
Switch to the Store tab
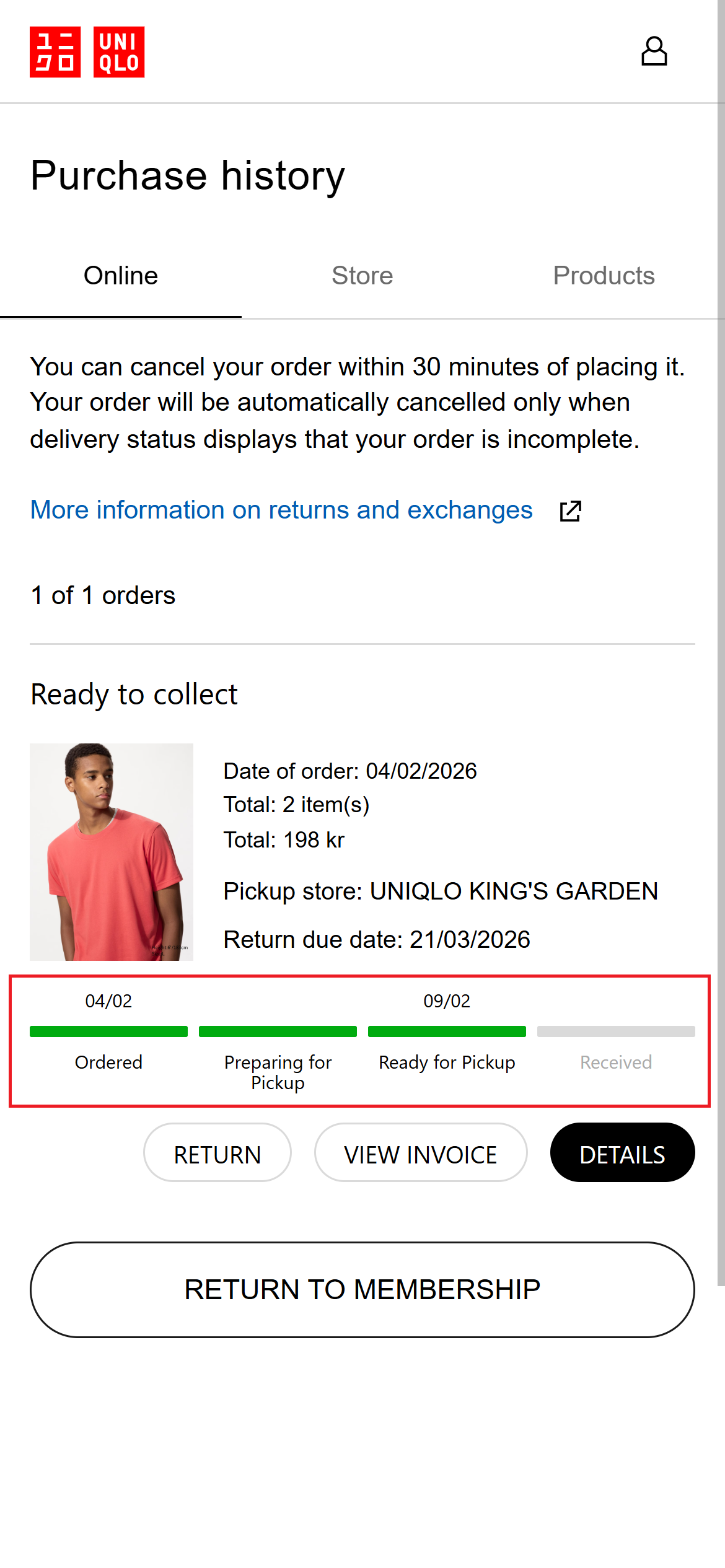click(x=362, y=276)
